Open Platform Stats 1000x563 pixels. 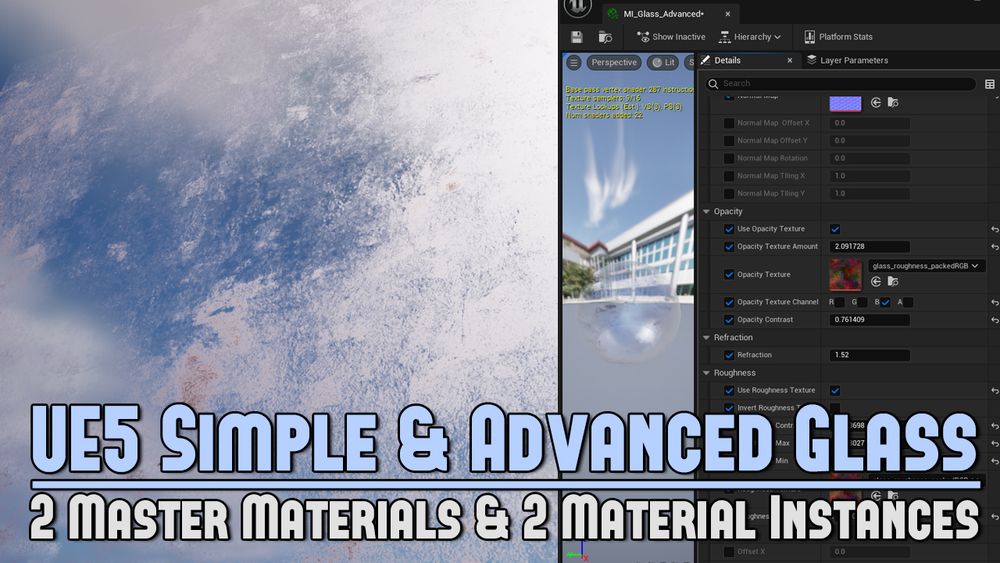coord(838,37)
